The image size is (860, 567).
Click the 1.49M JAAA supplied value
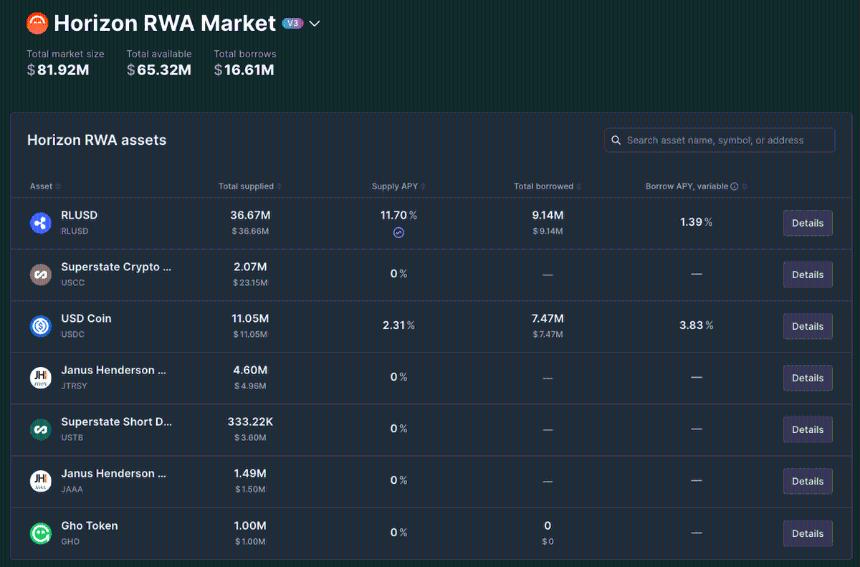pyautogui.click(x=250, y=473)
